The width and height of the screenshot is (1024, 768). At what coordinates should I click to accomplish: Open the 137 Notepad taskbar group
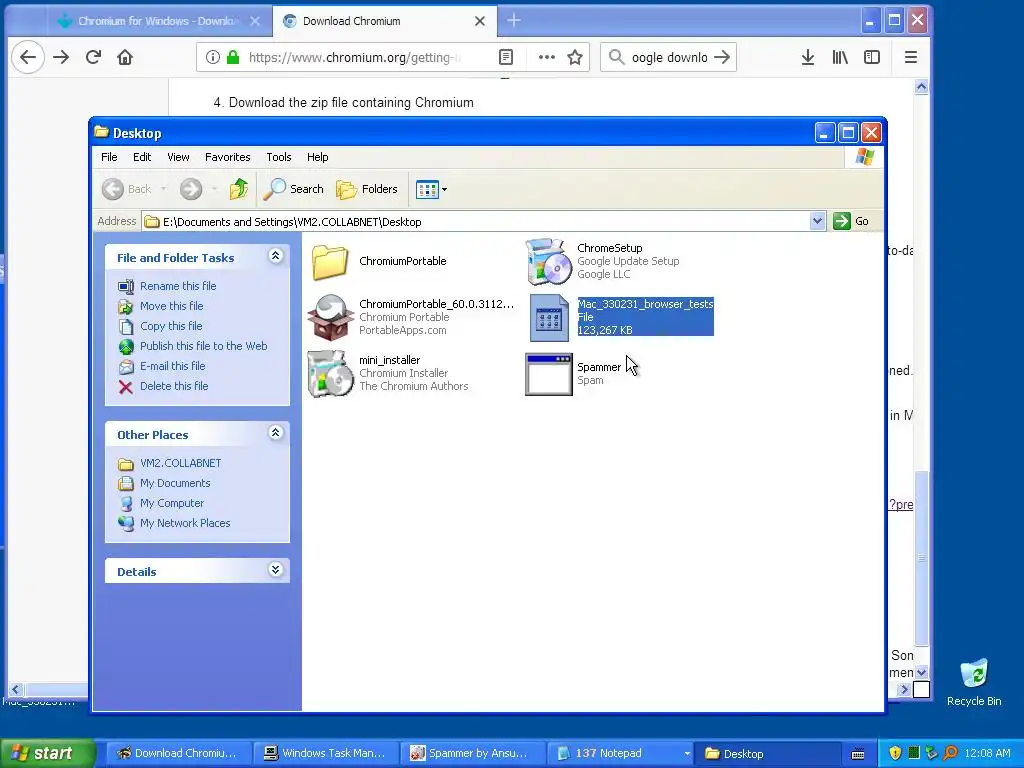coord(618,753)
